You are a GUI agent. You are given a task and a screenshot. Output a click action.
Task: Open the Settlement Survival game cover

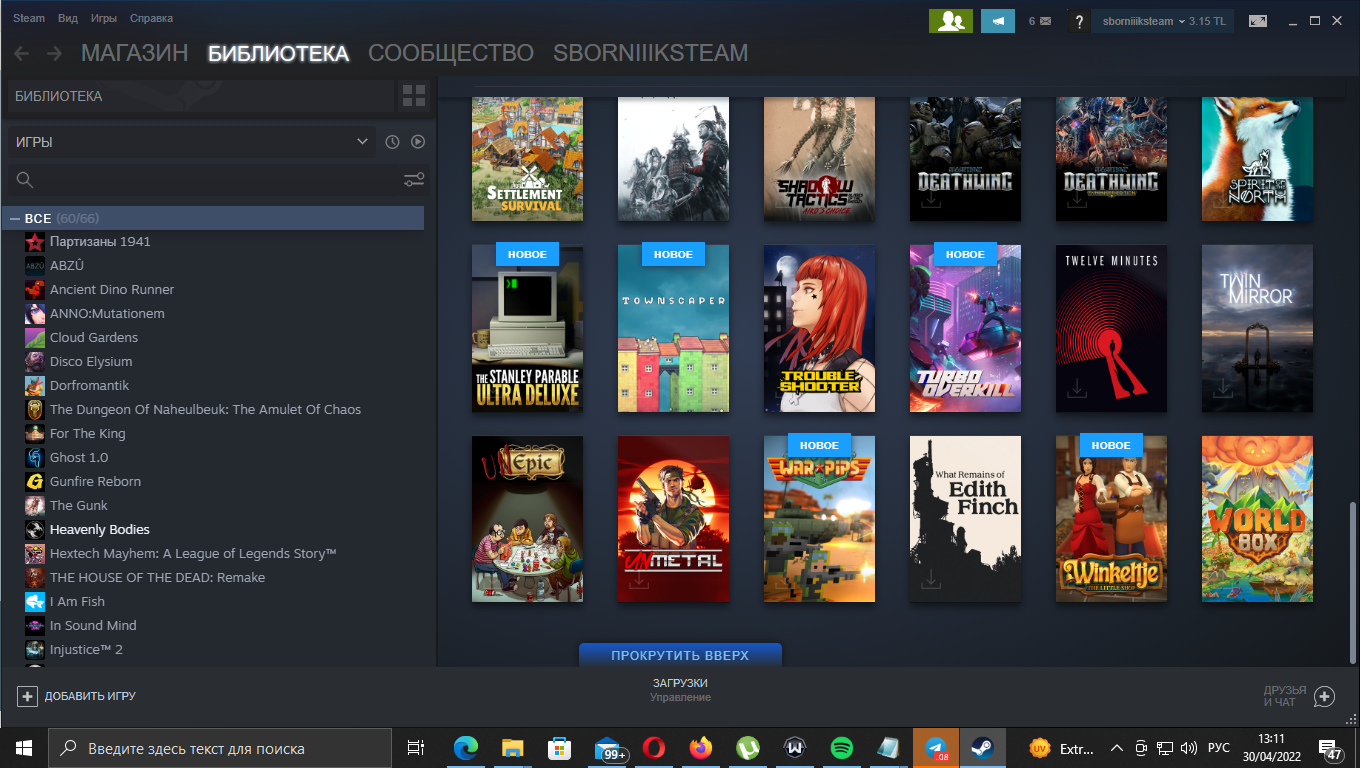tap(527, 159)
